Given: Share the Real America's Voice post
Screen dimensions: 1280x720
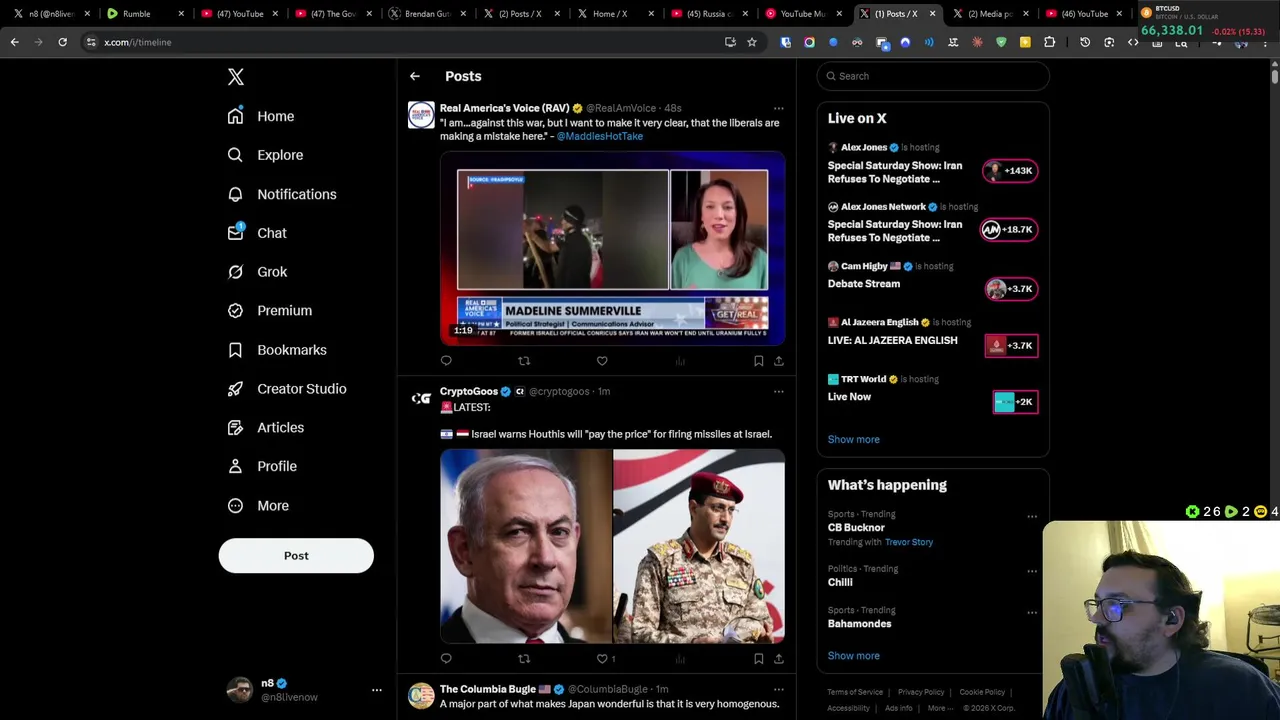Looking at the screenshot, I should click(x=779, y=361).
